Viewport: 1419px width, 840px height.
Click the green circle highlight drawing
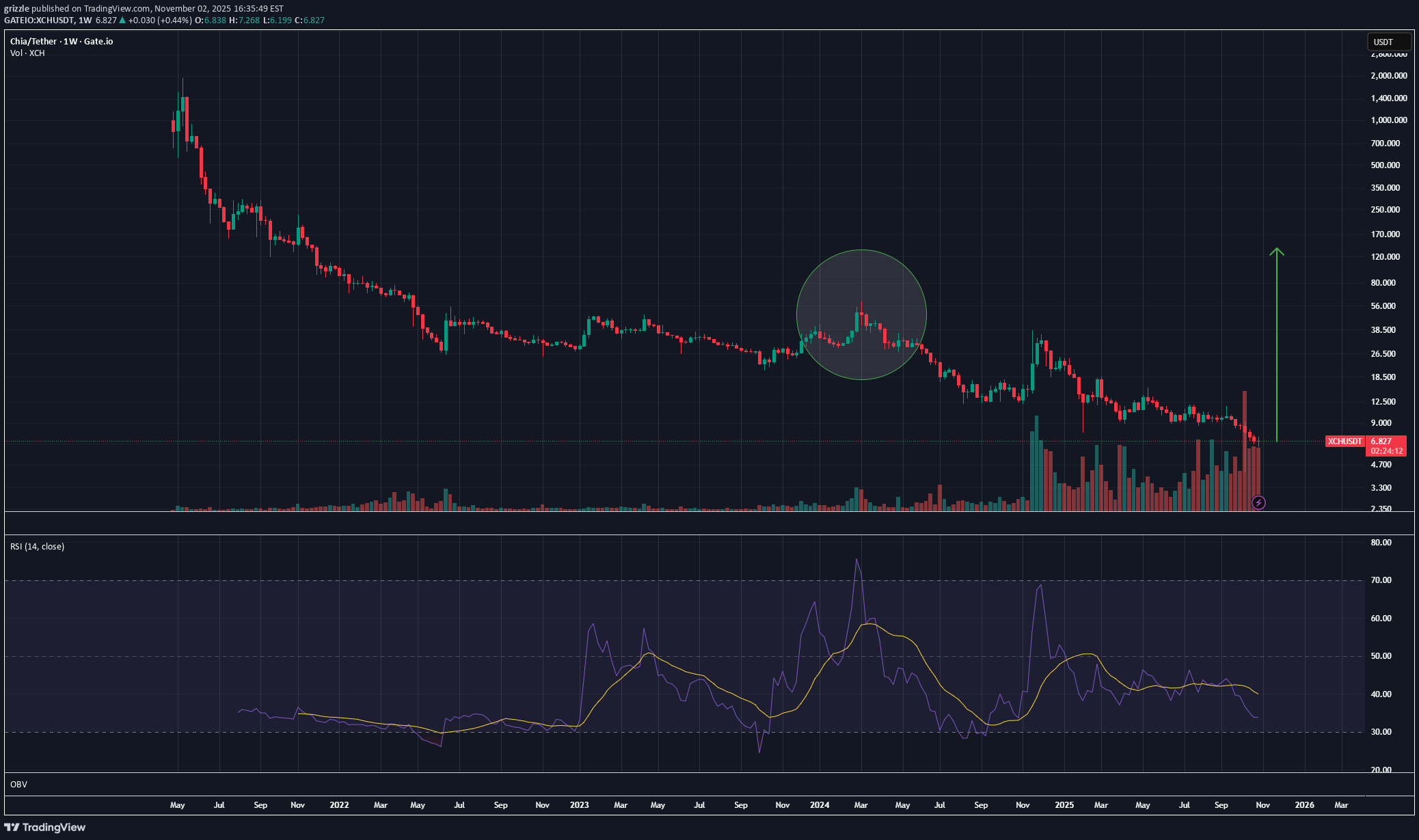click(x=861, y=314)
